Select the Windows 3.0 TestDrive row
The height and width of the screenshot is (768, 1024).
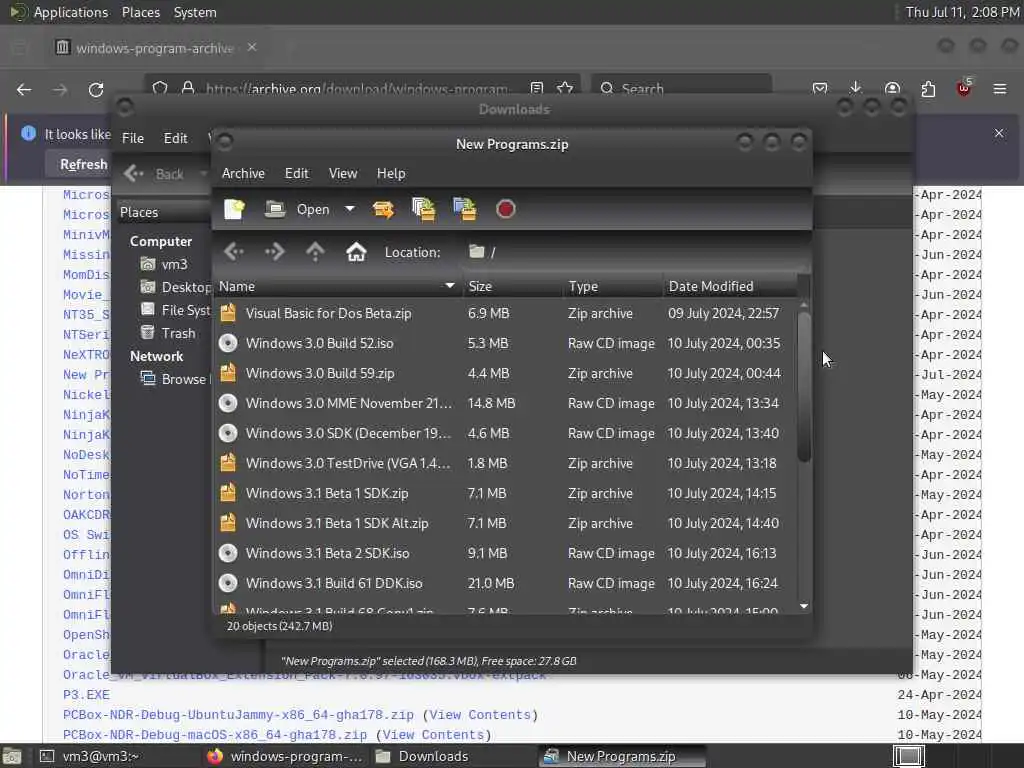coord(505,464)
